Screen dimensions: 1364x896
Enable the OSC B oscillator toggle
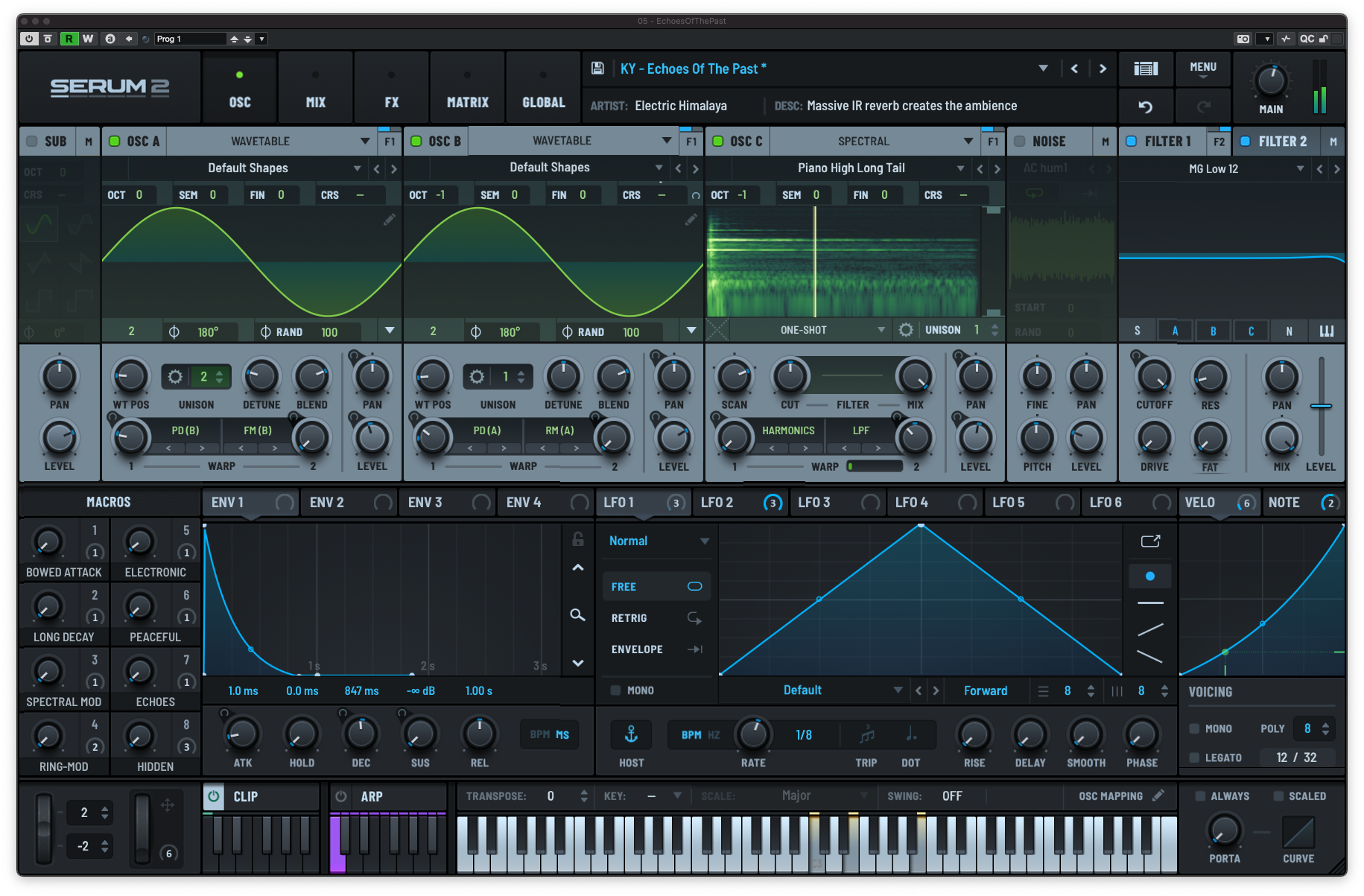tap(417, 141)
